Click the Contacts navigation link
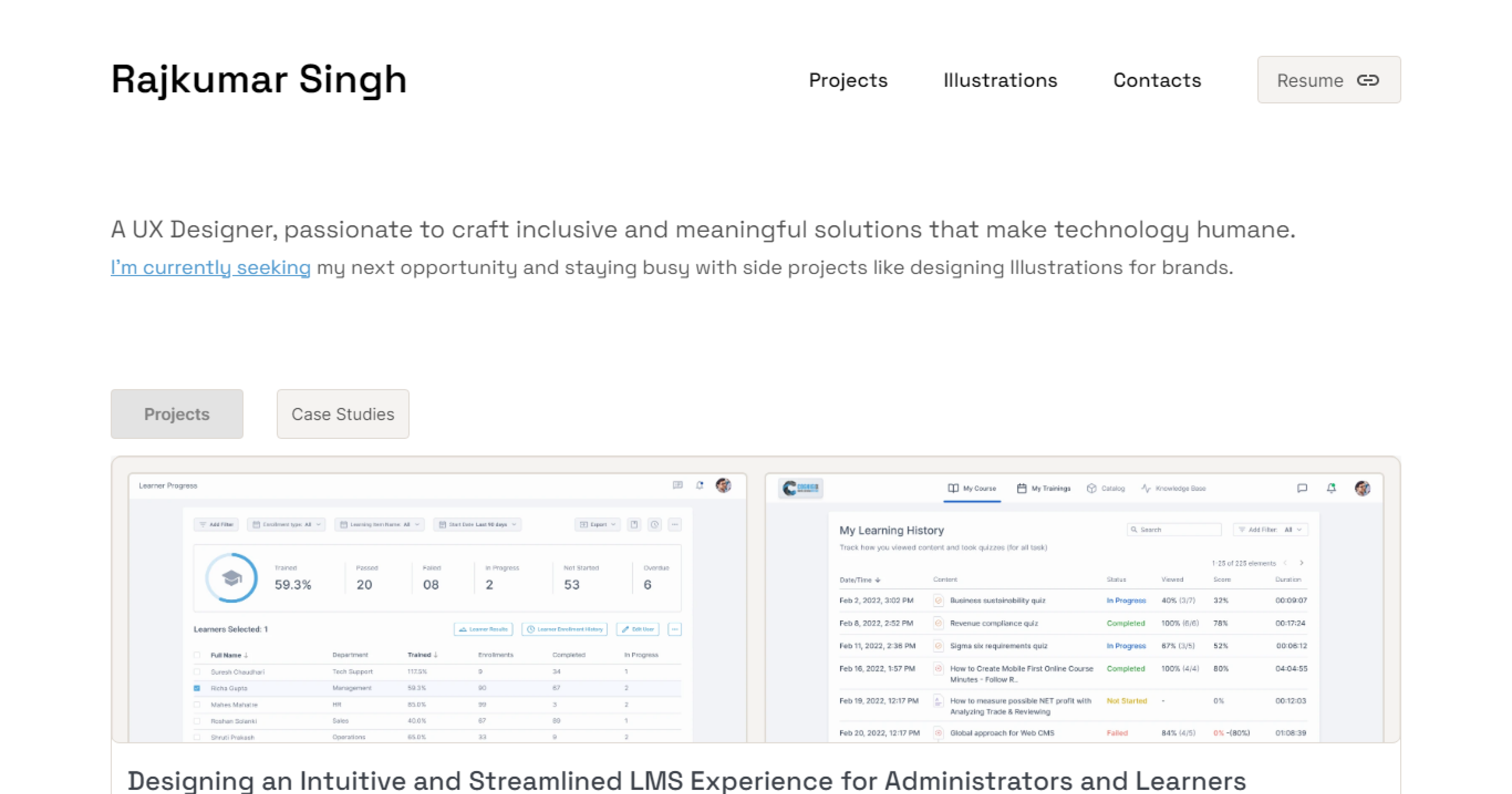The width and height of the screenshot is (1512, 794). (x=1157, y=80)
